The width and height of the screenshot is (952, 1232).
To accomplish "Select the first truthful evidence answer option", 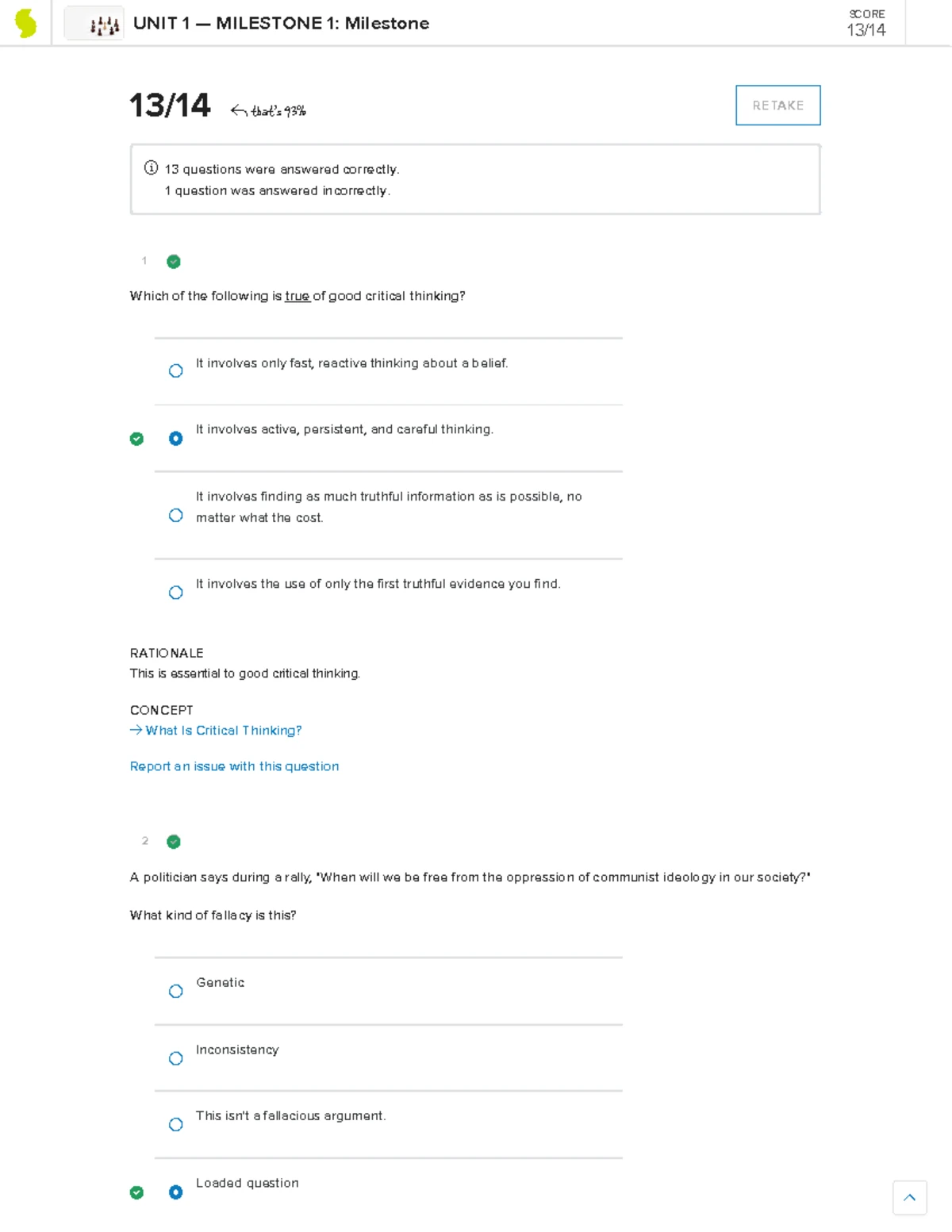I will 175,592.
